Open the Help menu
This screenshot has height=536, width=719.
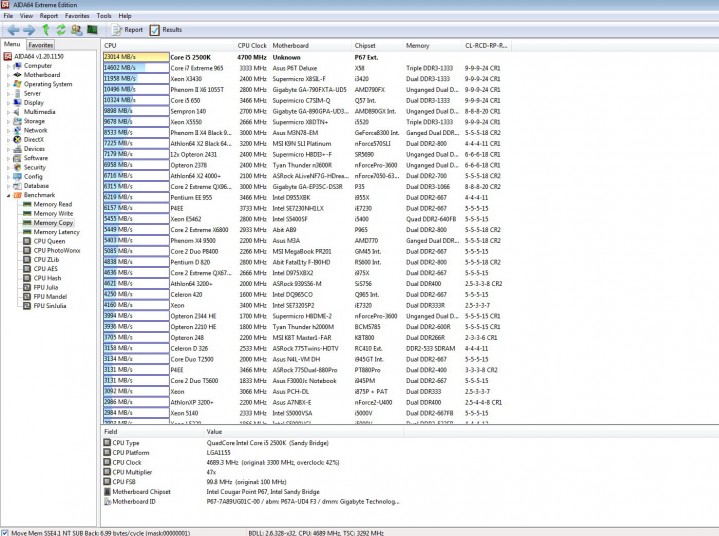[125, 16]
